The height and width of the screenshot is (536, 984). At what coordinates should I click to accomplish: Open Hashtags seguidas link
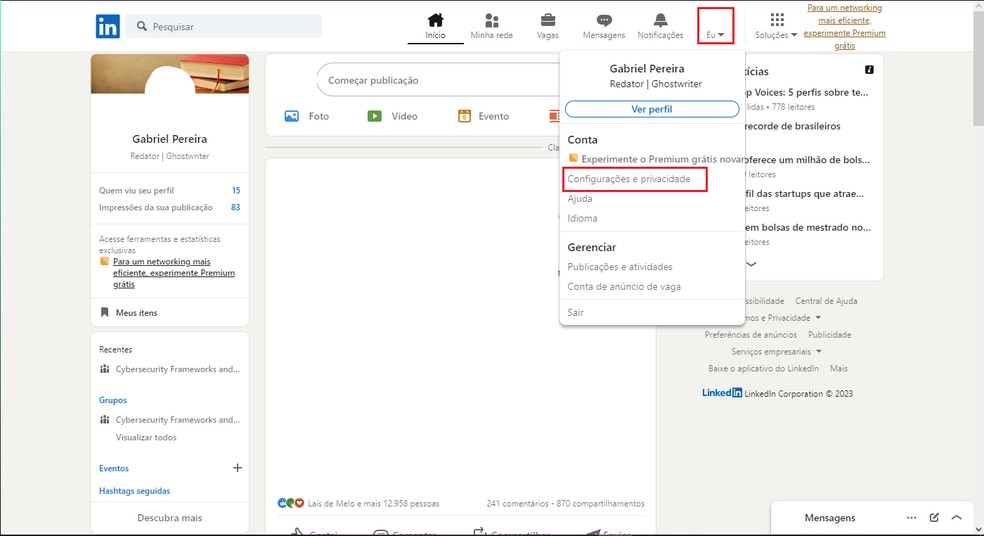[x=134, y=491]
